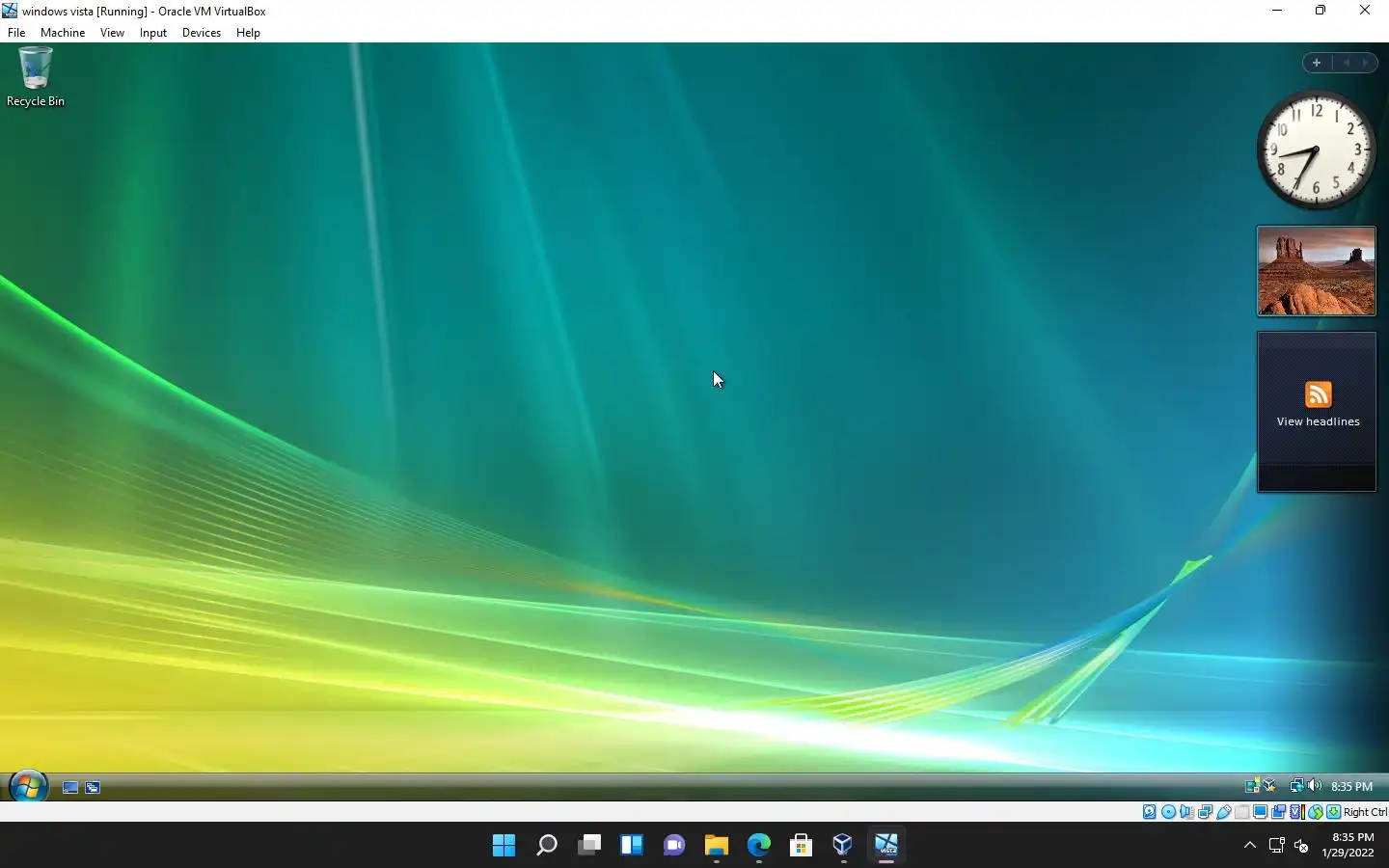Click Switch between windows in Quick Launch
The width and height of the screenshot is (1389, 868).
point(93,787)
